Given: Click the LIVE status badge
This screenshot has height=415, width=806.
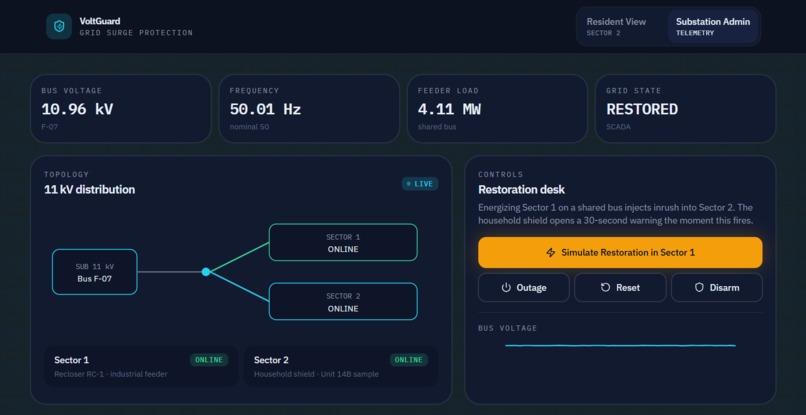Looking at the screenshot, I should point(420,184).
